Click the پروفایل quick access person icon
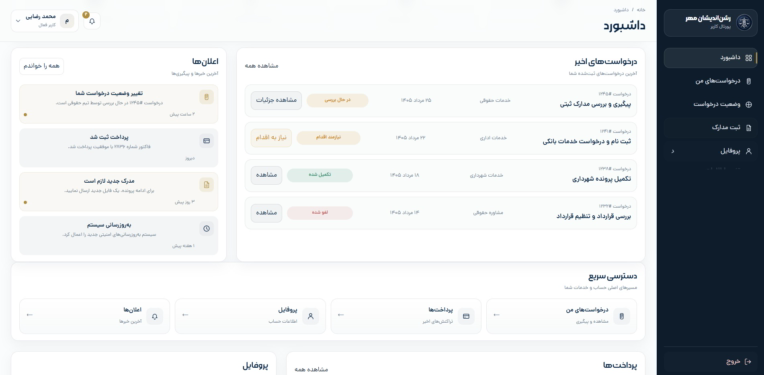The width and height of the screenshot is (764, 375). pos(310,316)
